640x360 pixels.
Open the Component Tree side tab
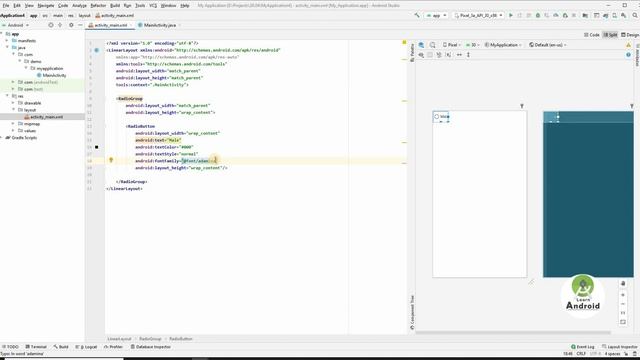pyautogui.click(x=412, y=312)
